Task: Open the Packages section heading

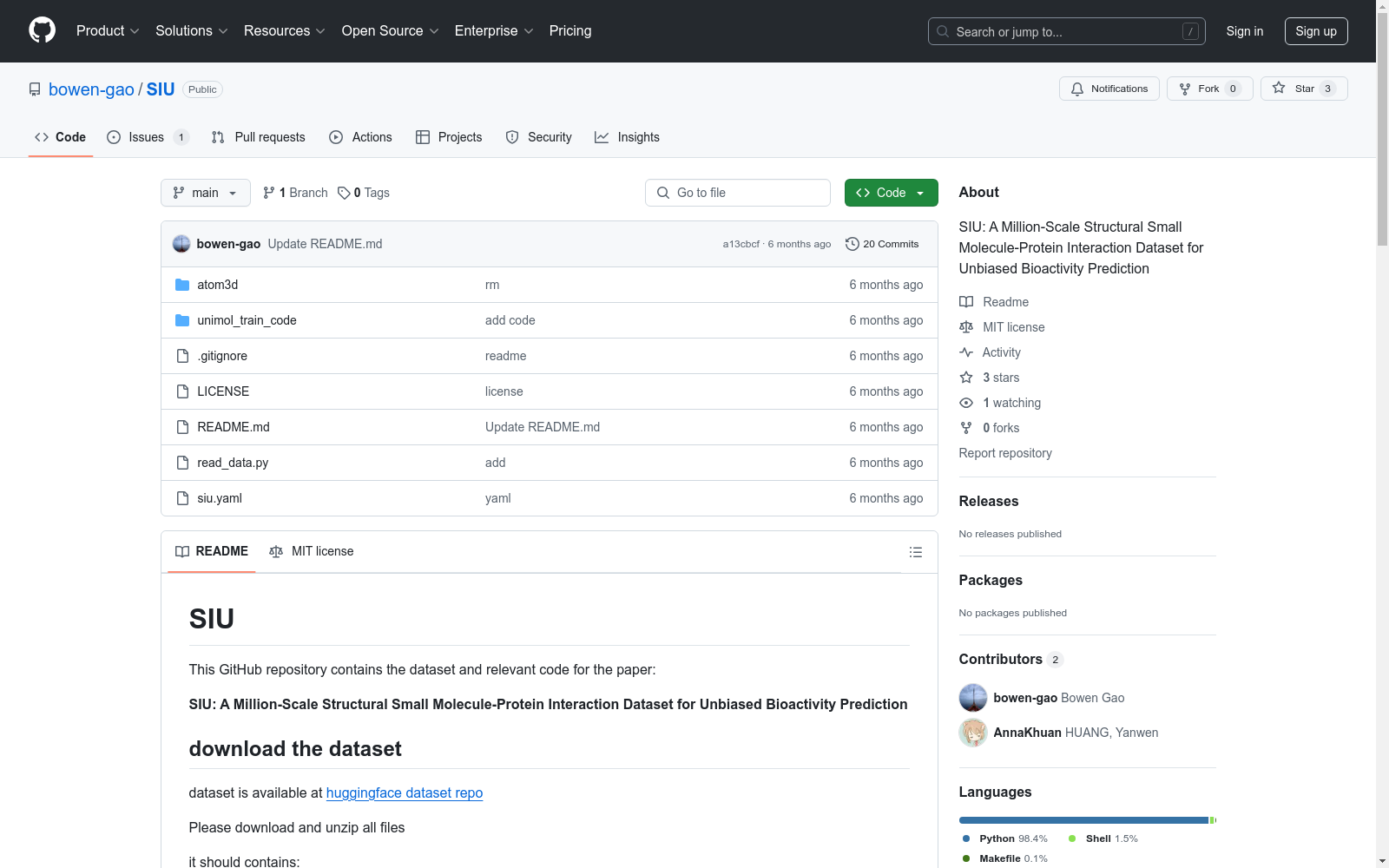Action: [x=991, y=580]
